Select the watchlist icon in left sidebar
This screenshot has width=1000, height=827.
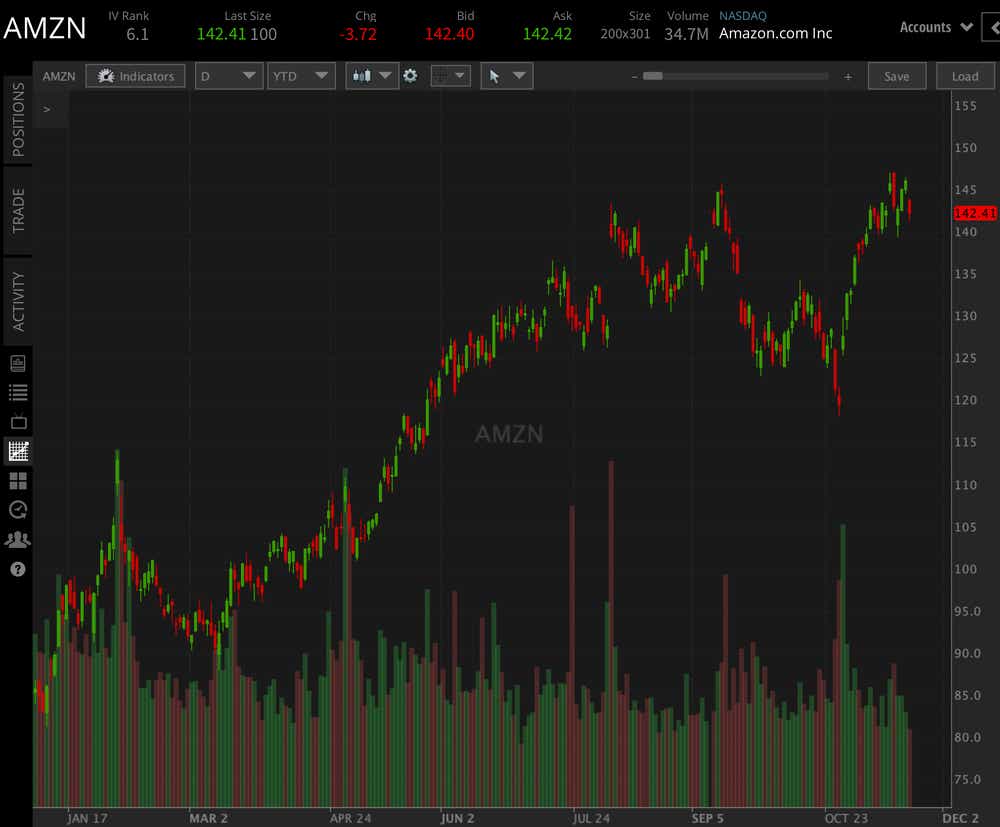coord(17,392)
